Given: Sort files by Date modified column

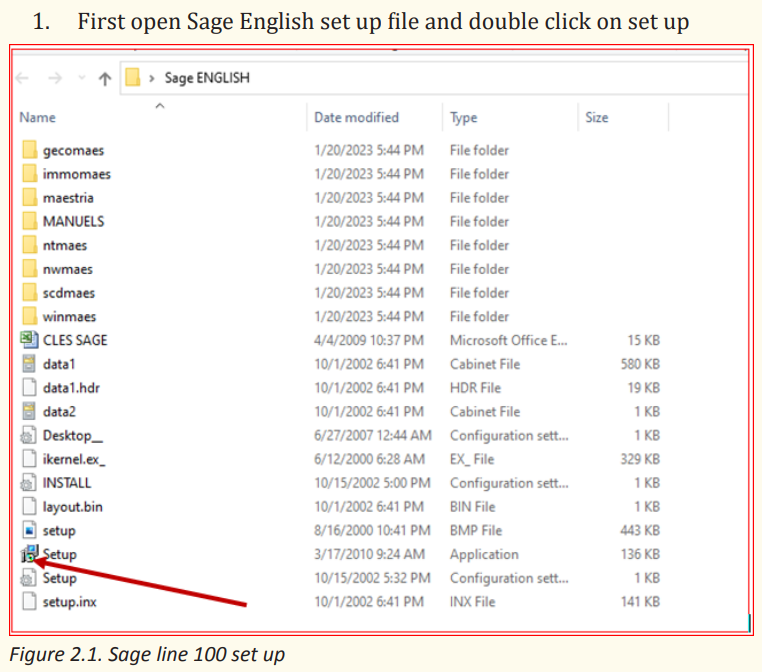Looking at the screenshot, I should (x=356, y=118).
